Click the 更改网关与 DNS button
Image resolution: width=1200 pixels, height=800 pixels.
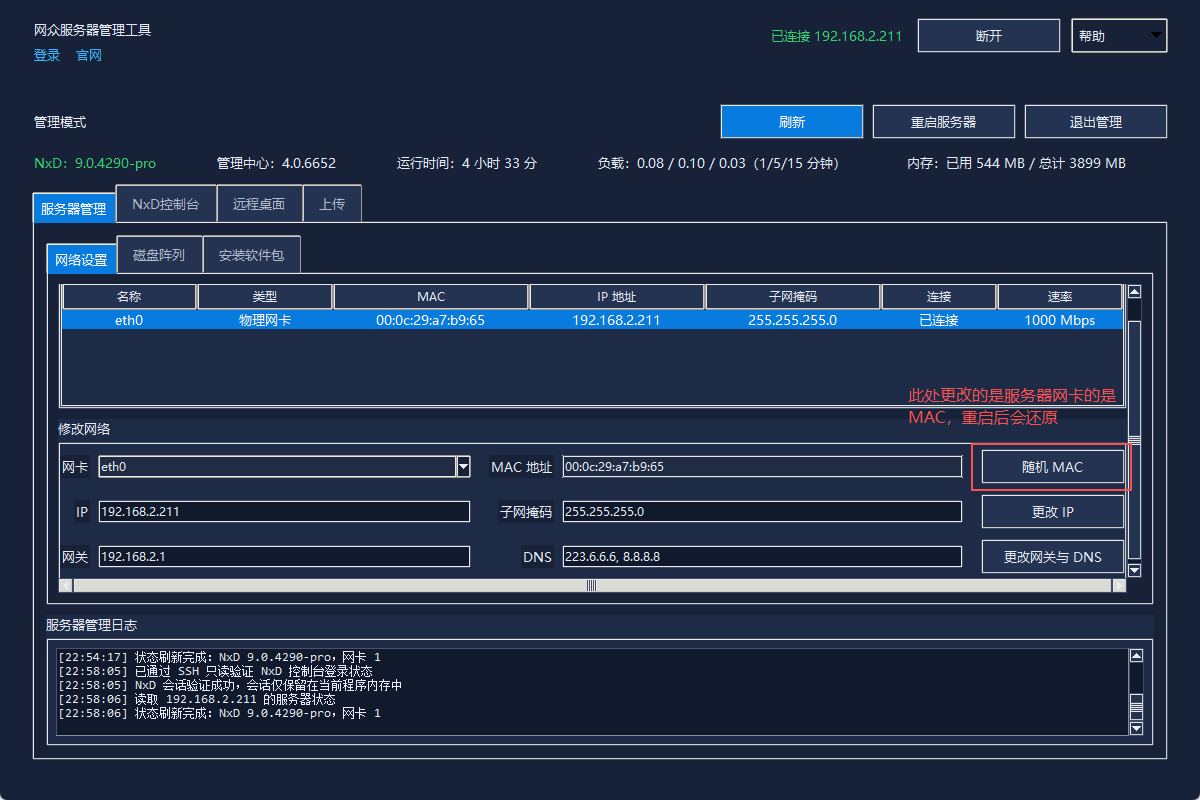(1052, 557)
